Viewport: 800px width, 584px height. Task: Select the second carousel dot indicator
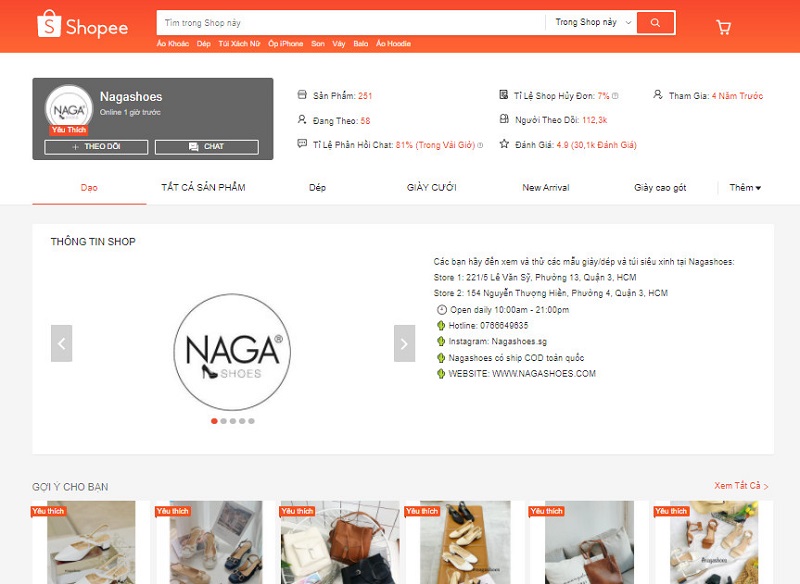click(223, 421)
